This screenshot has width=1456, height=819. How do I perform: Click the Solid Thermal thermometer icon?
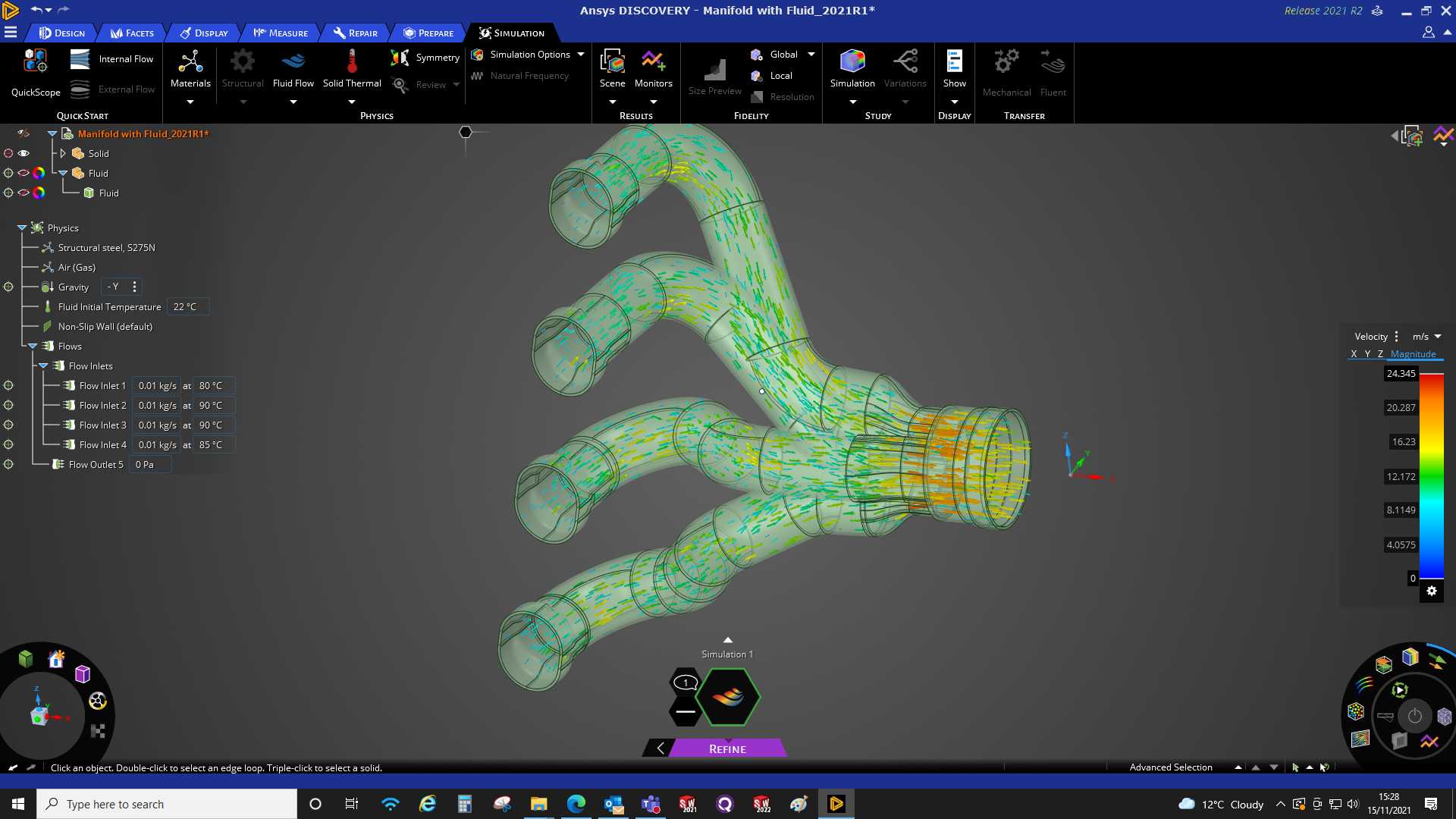point(352,61)
